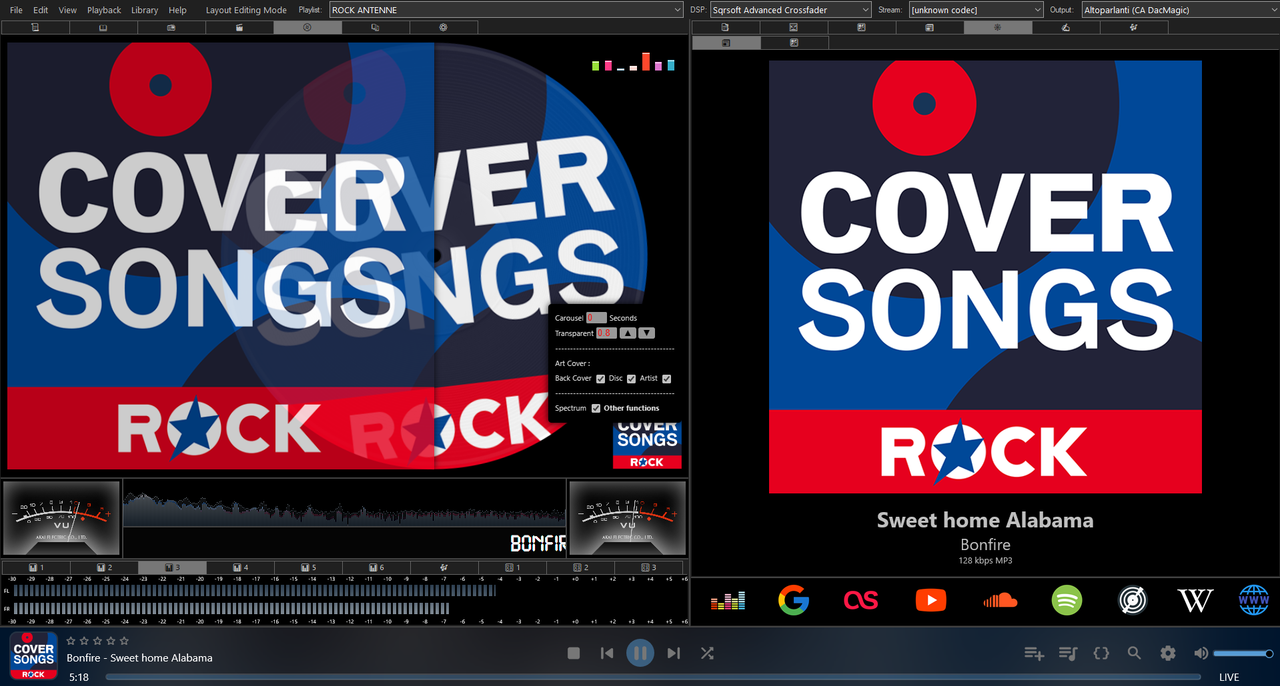Switch to bottom panel tab 5

(309, 568)
